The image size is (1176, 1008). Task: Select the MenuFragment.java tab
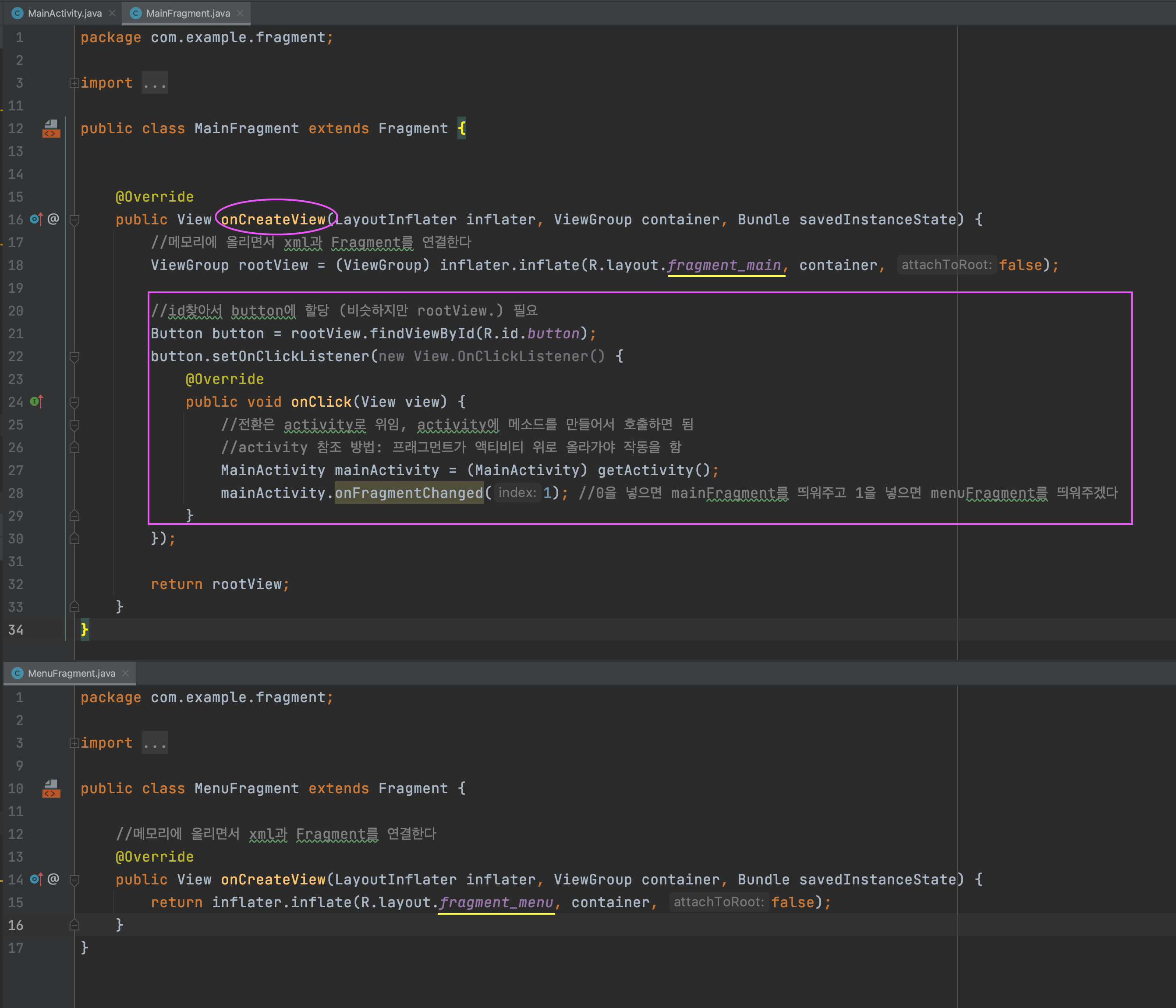pos(71,673)
